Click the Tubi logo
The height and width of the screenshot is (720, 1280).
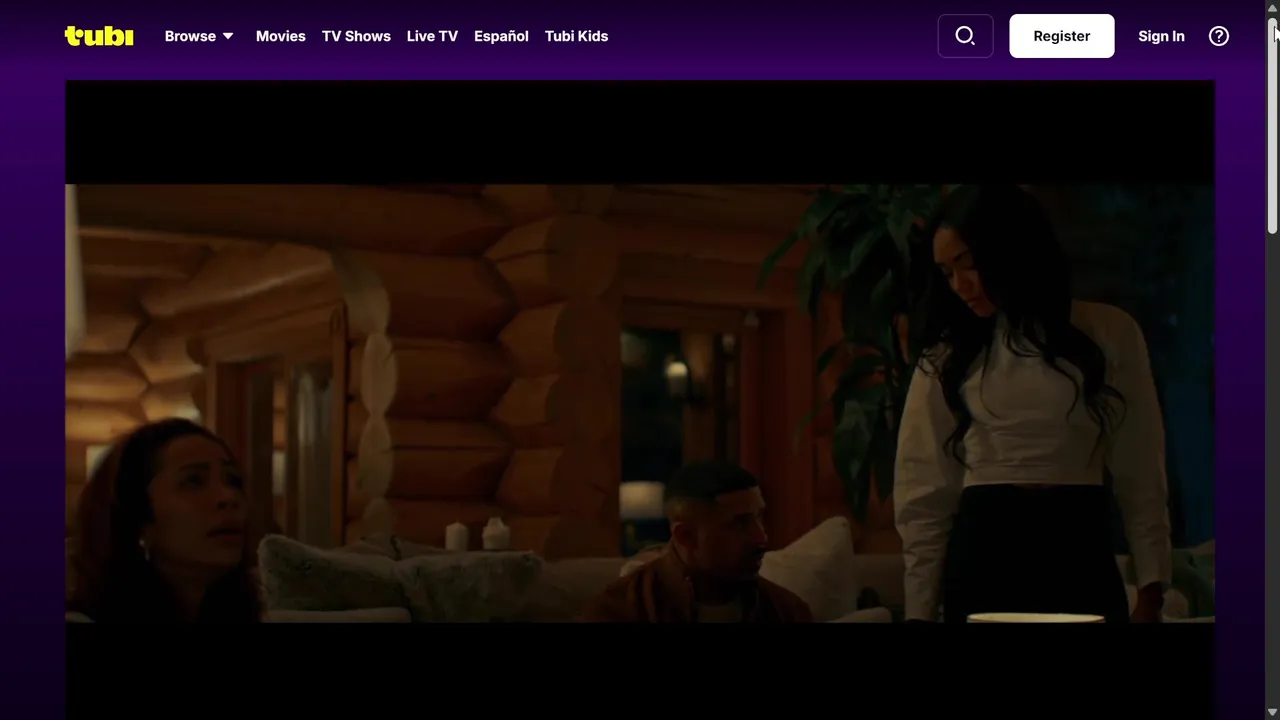click(99, 36)
